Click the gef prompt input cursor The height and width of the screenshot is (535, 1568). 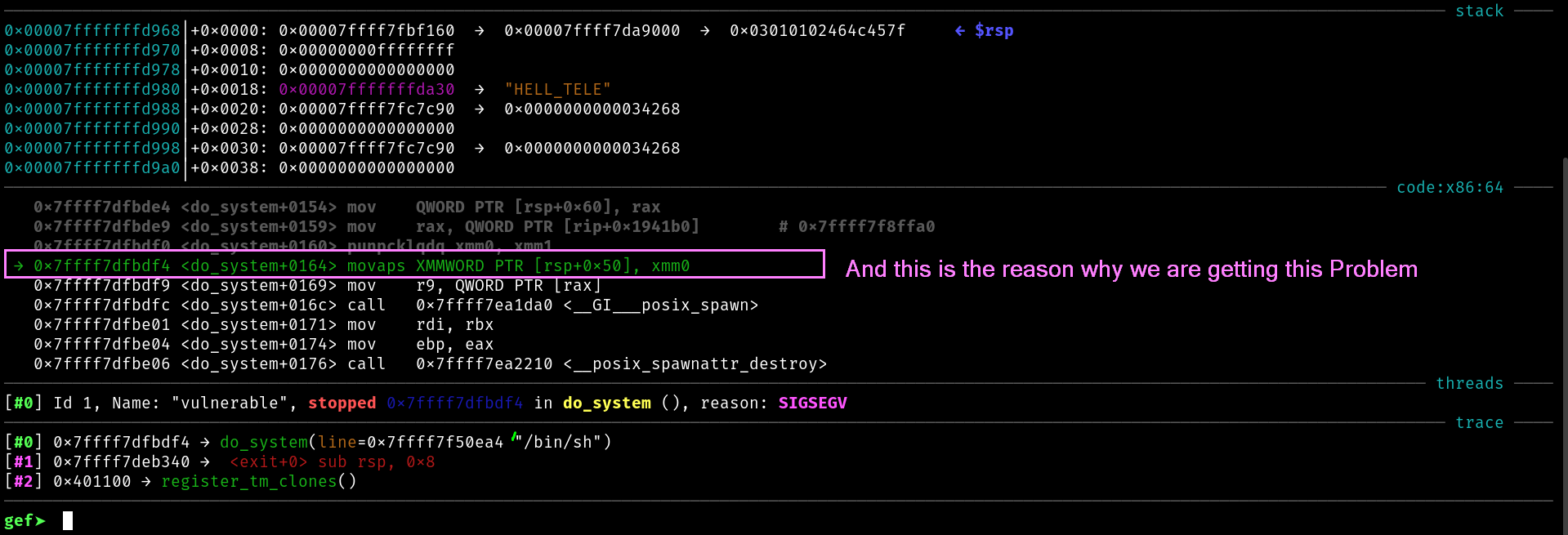click(68, 520)
